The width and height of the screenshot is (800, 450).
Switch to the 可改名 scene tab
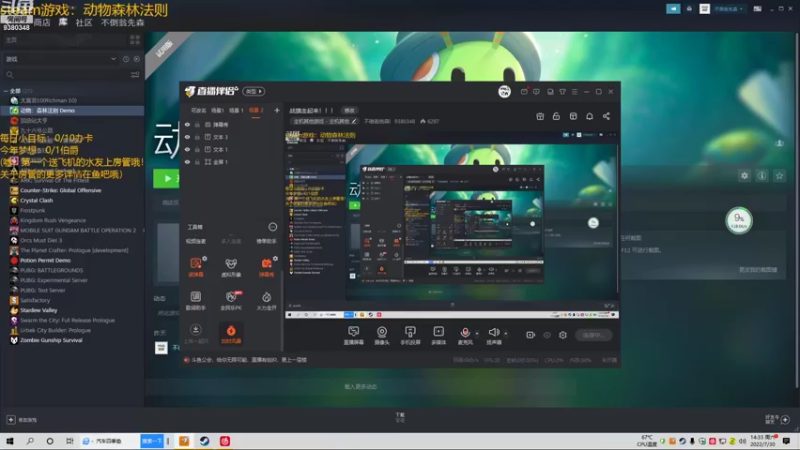(x=198, y=110)
